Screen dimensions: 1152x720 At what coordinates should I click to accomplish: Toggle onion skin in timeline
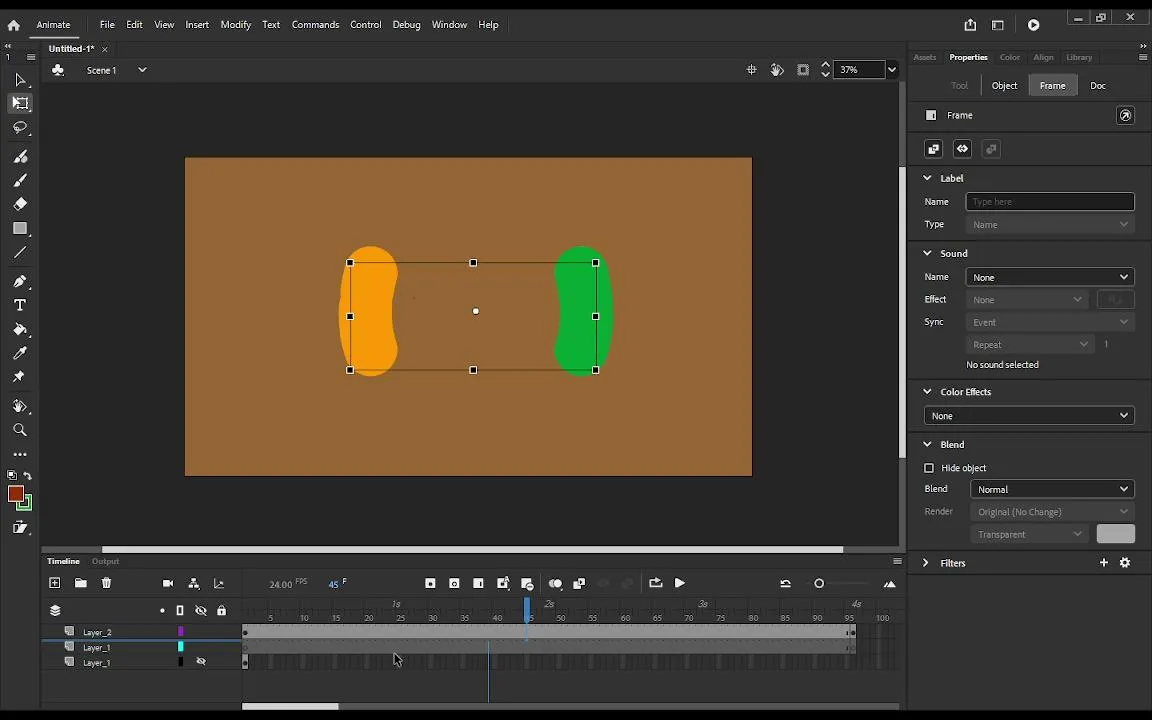point(555,583)
